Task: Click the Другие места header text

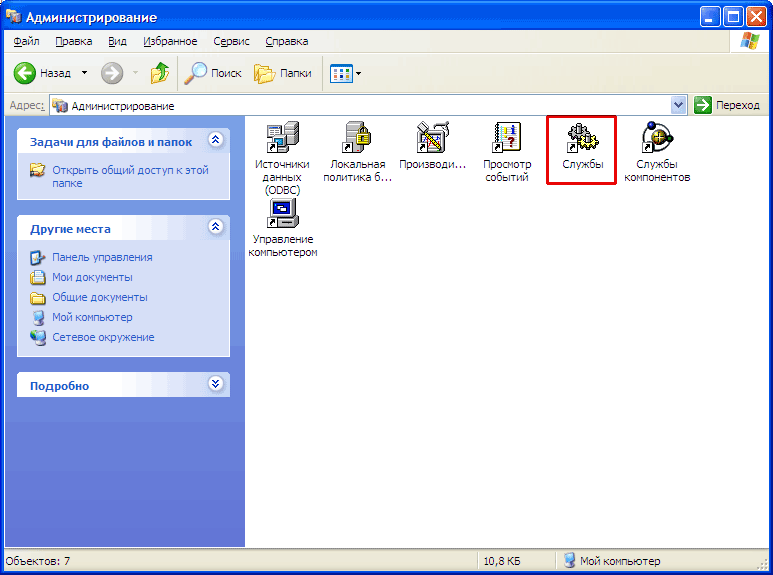Action: coord(70,229)
